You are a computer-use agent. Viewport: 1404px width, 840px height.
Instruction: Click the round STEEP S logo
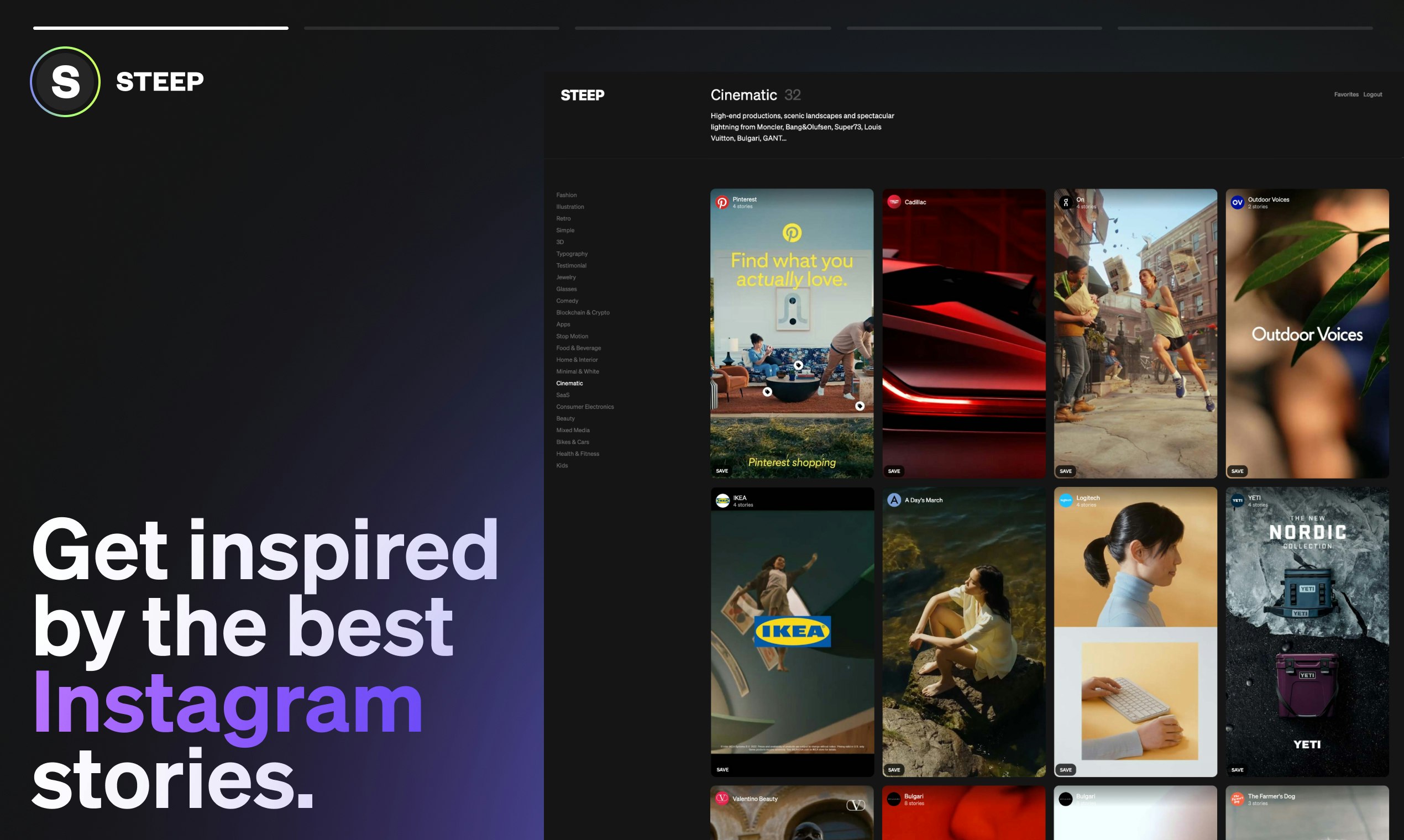point(65,81)
